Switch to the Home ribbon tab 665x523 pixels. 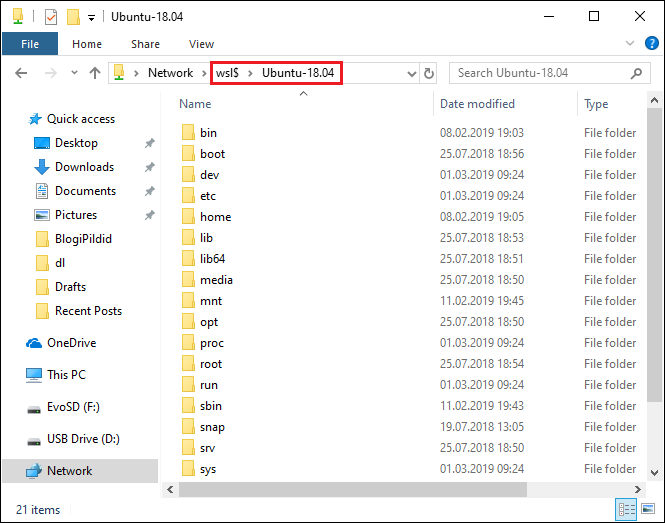click(87, 44)
